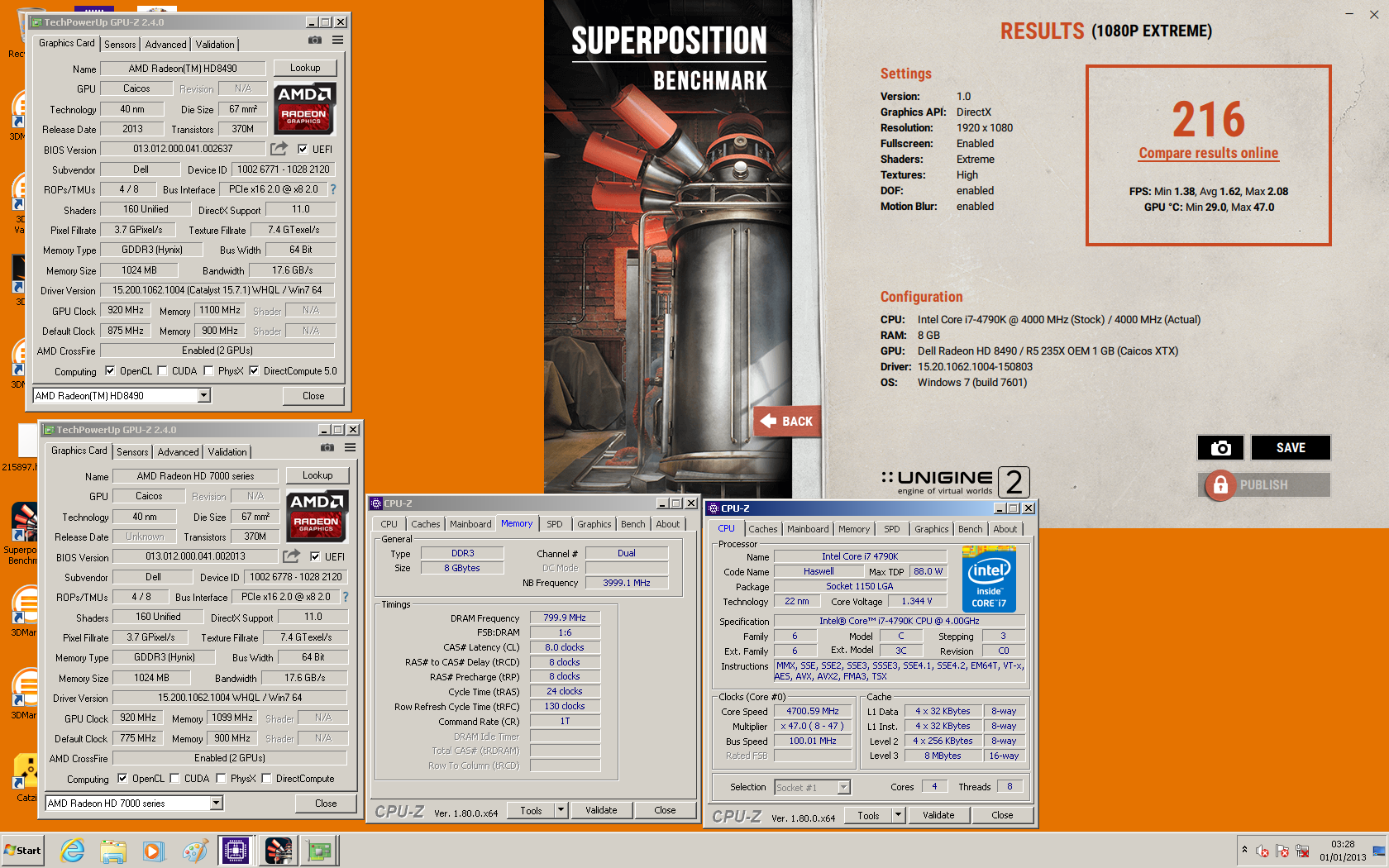
Task: Click the screenshot camera icon in bottom GPU-Z
Action: (327, 447)
